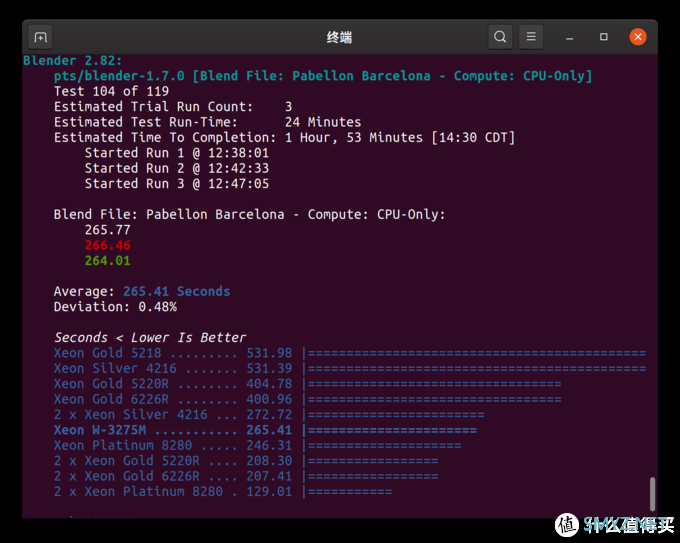Click the green result value 264.01

click(x=108, y=261)
